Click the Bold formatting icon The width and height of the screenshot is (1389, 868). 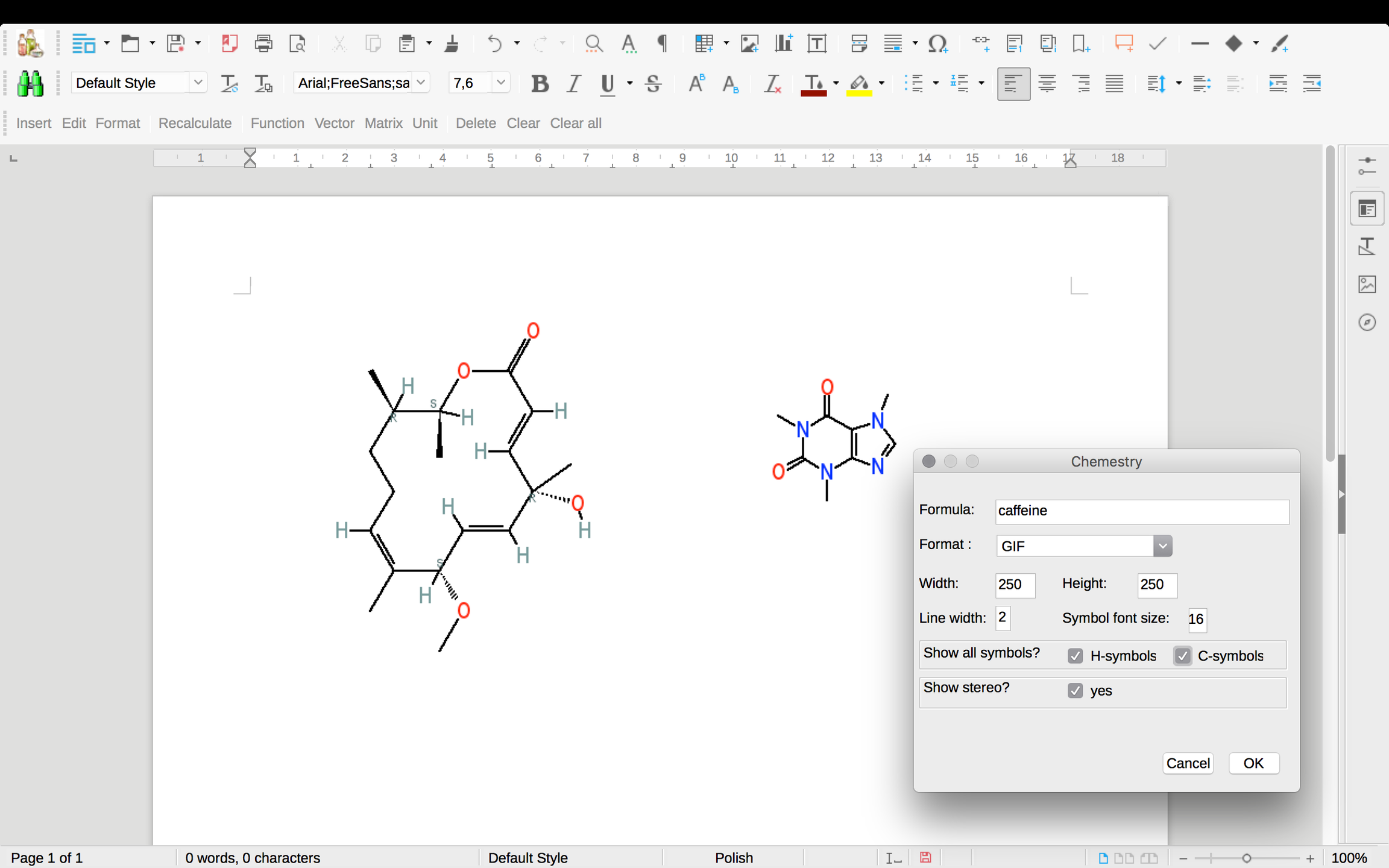[540, 84]
